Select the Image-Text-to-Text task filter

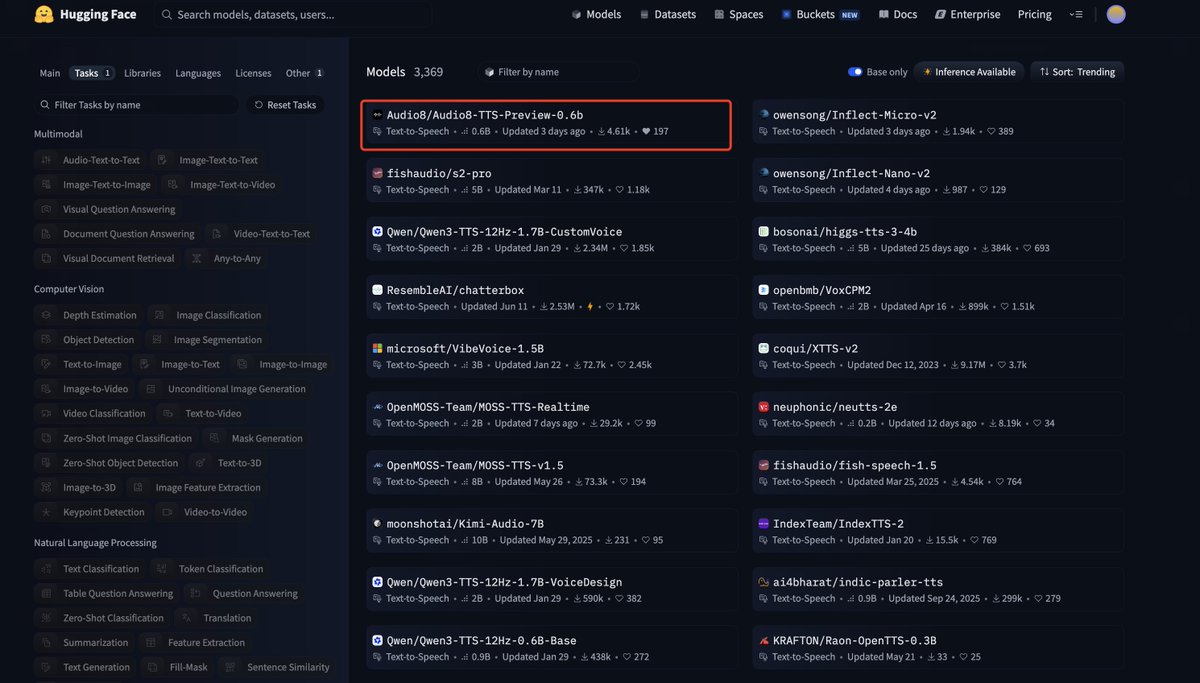[206, 160]
